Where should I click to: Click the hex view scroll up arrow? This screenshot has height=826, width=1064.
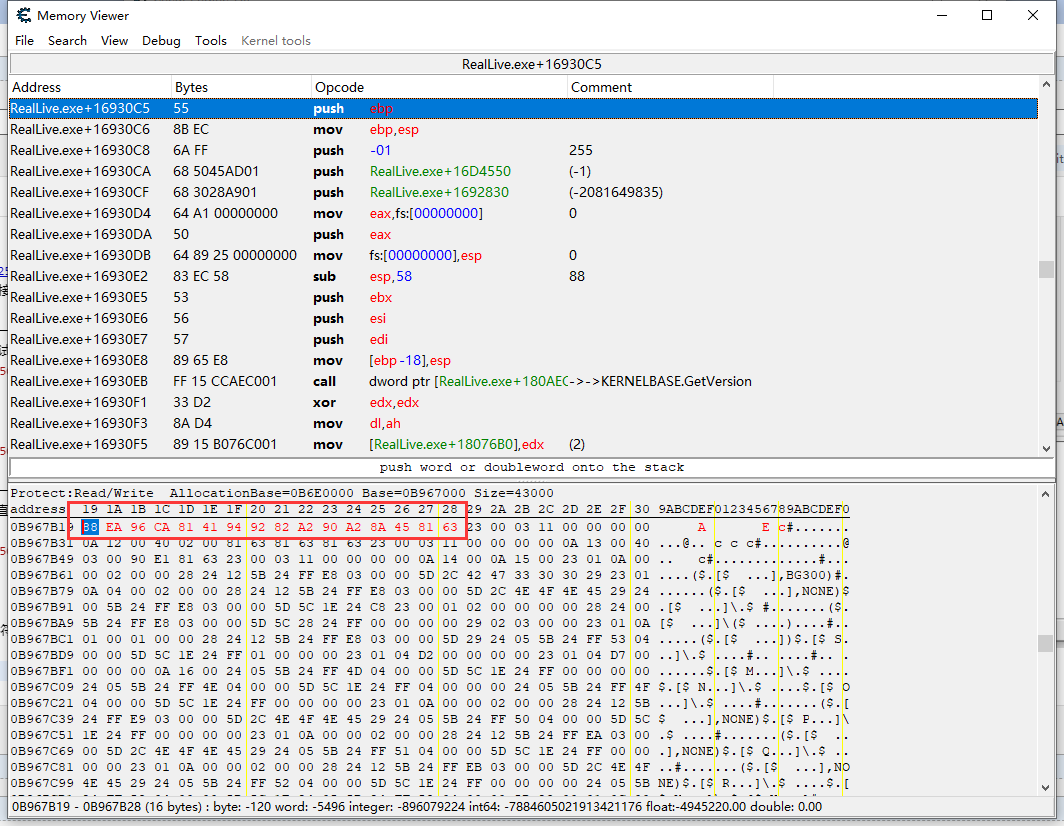point(1046,493)
